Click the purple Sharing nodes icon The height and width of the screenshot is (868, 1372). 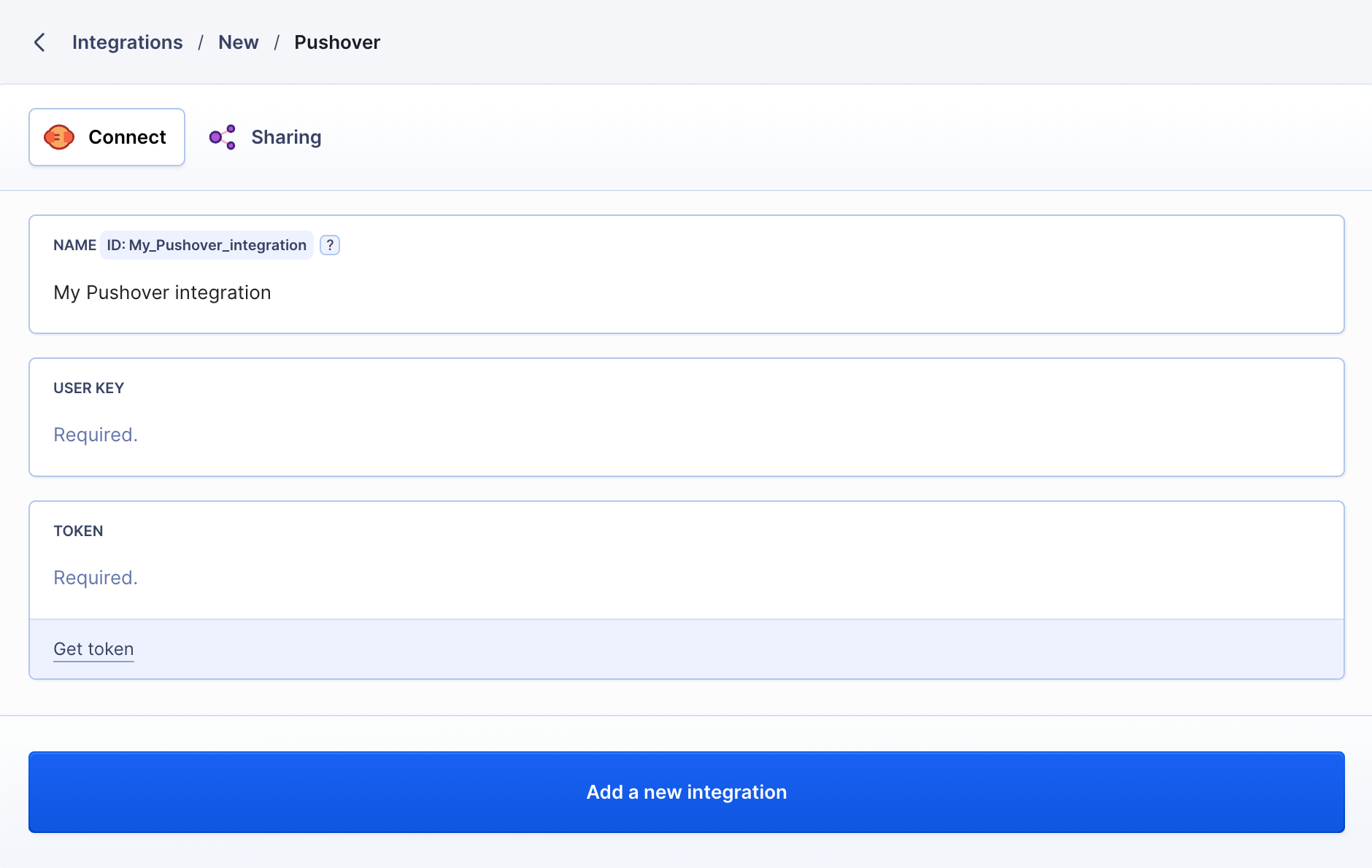click(223, 137)
